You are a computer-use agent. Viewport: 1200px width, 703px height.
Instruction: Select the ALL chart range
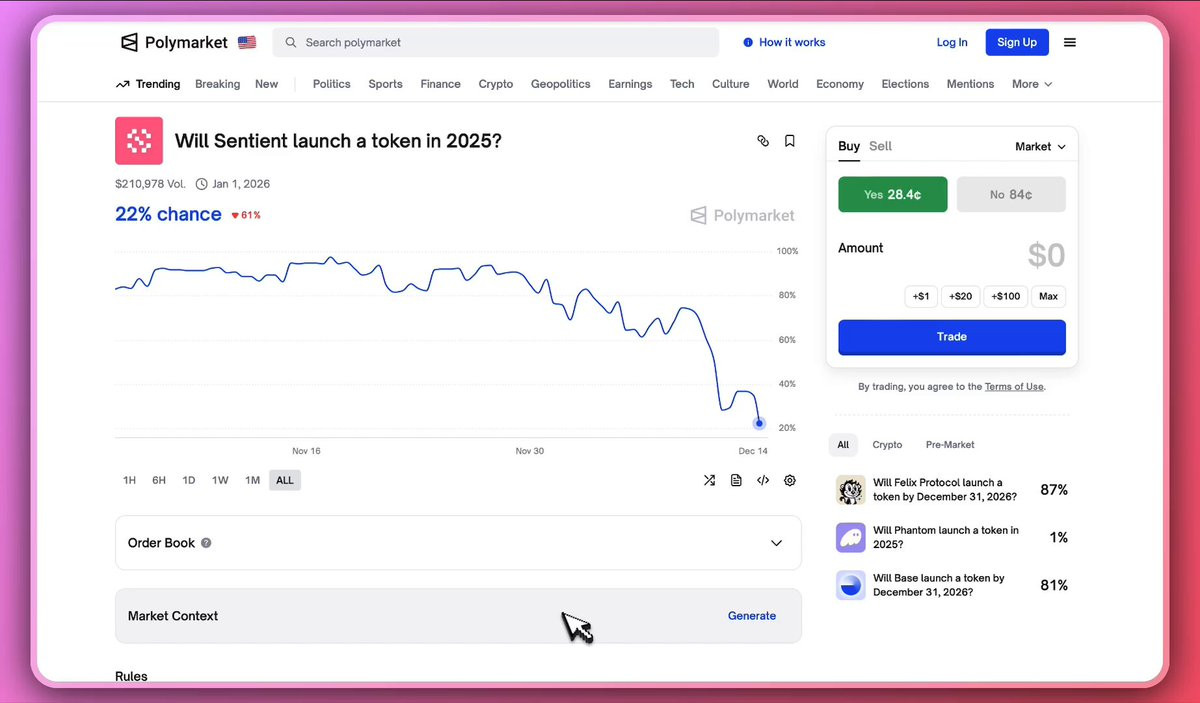285,480
